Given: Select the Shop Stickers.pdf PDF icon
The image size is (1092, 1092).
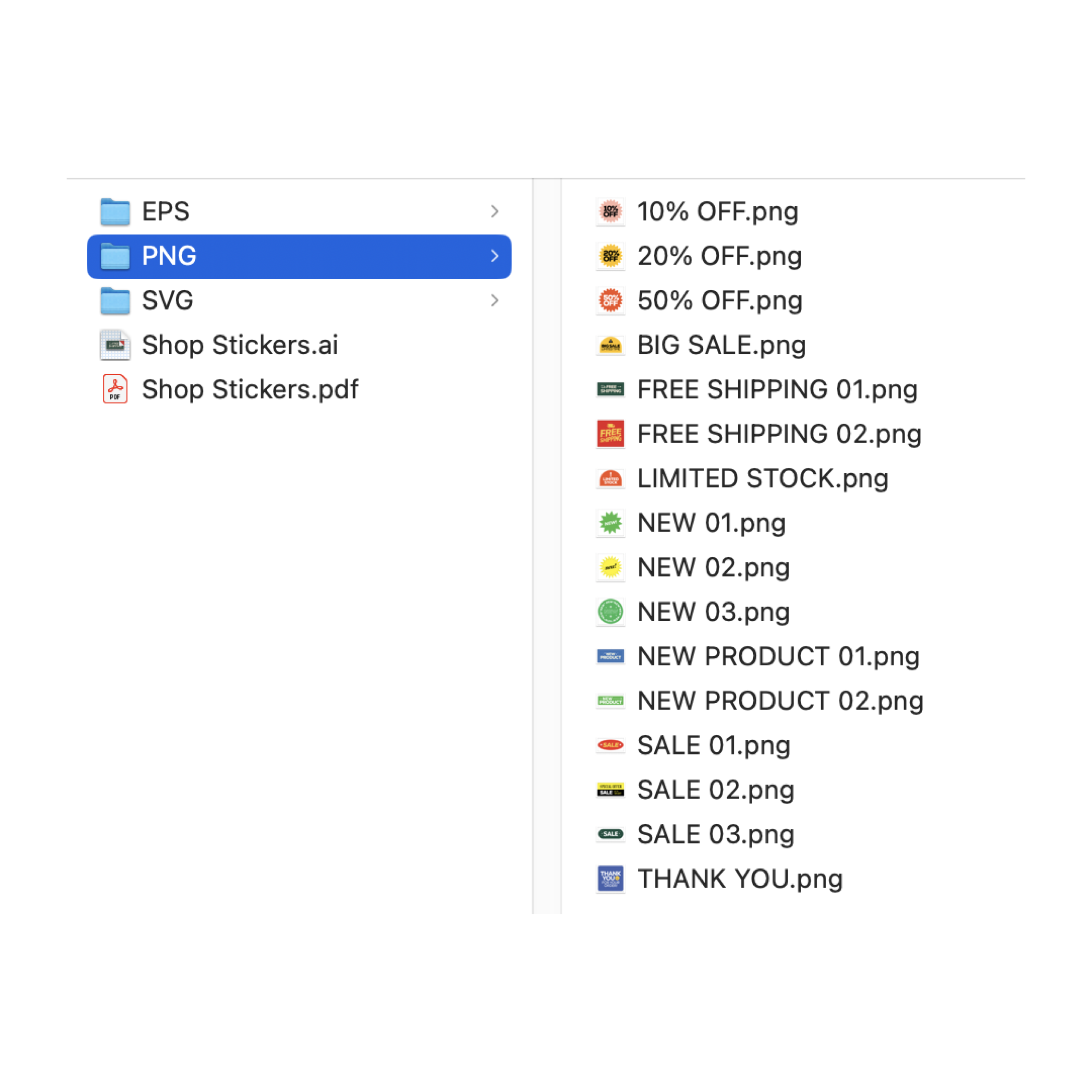Looking at the screenshot, I should click(115, 389).
